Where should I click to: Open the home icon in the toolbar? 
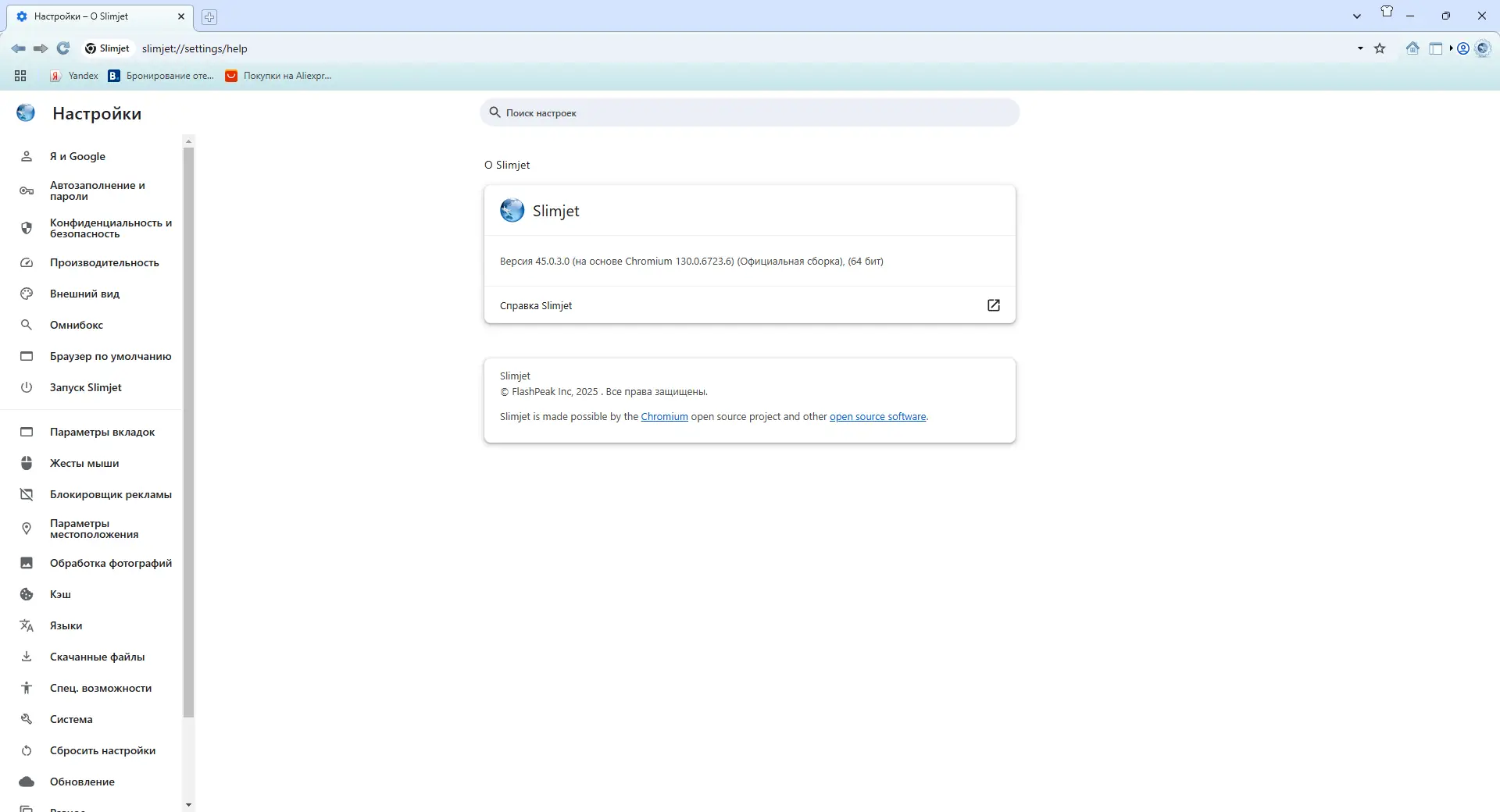[x=1412, y=48]
